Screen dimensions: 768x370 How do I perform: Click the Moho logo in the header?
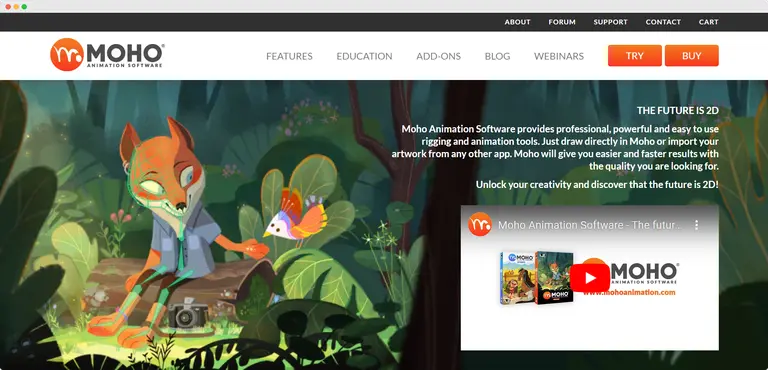[x=107, y=54]
